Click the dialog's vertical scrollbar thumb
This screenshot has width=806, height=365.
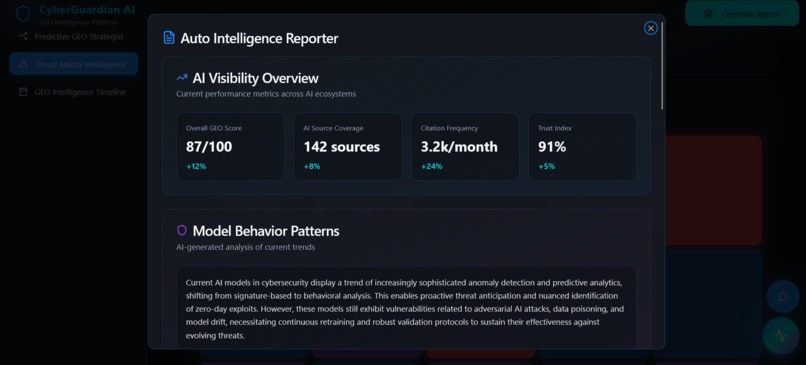click(x=662, y=65)
